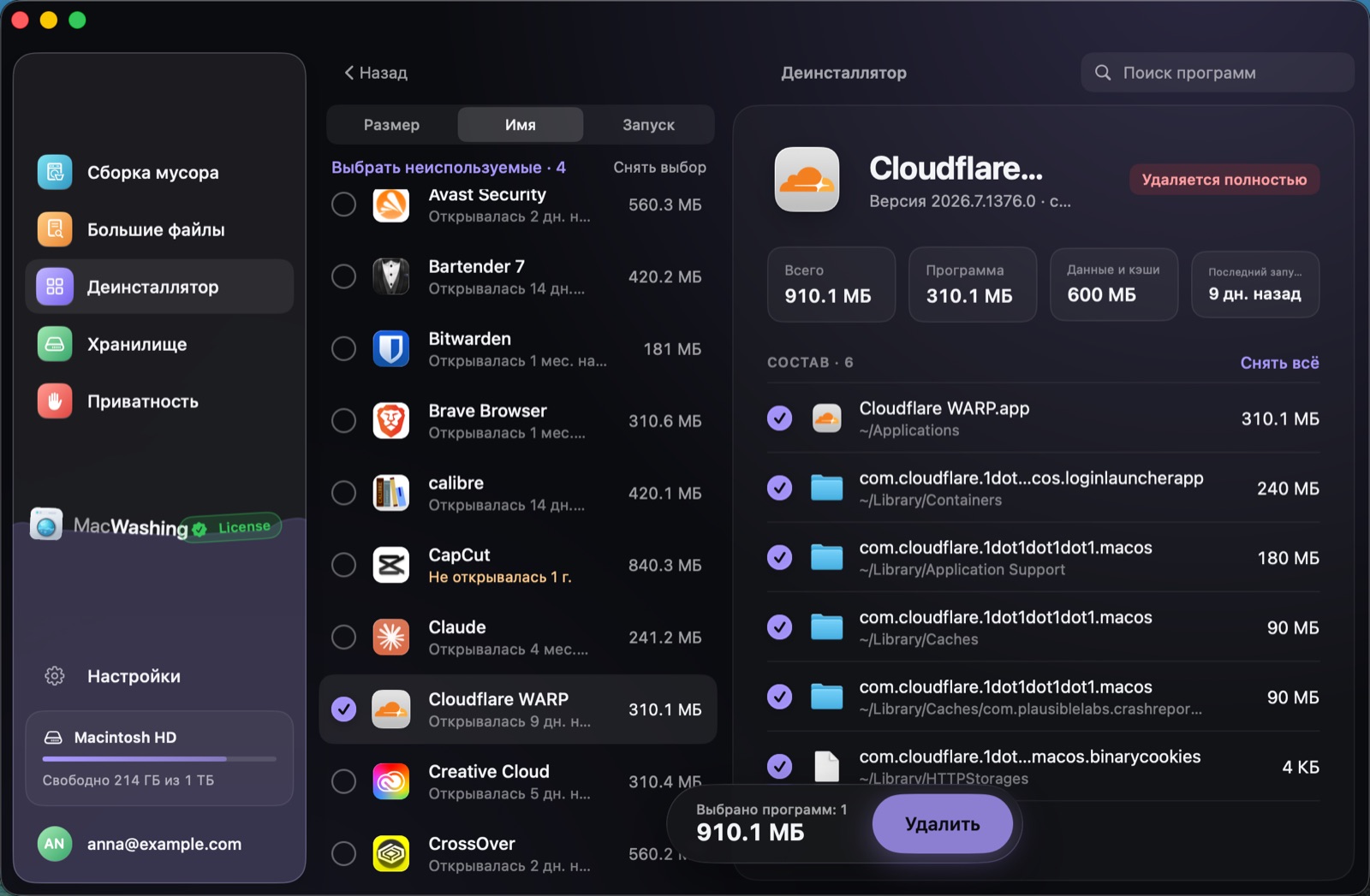Check the Bitwarden selection circle
Viewport: 1370px width, 896px height.
pos(344,348)
